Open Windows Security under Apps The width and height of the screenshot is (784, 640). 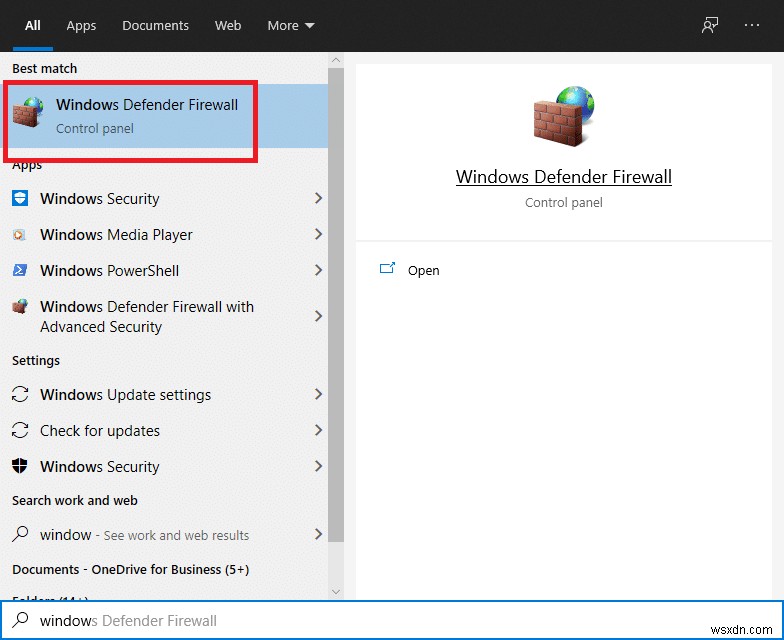(x=164, y=198)
